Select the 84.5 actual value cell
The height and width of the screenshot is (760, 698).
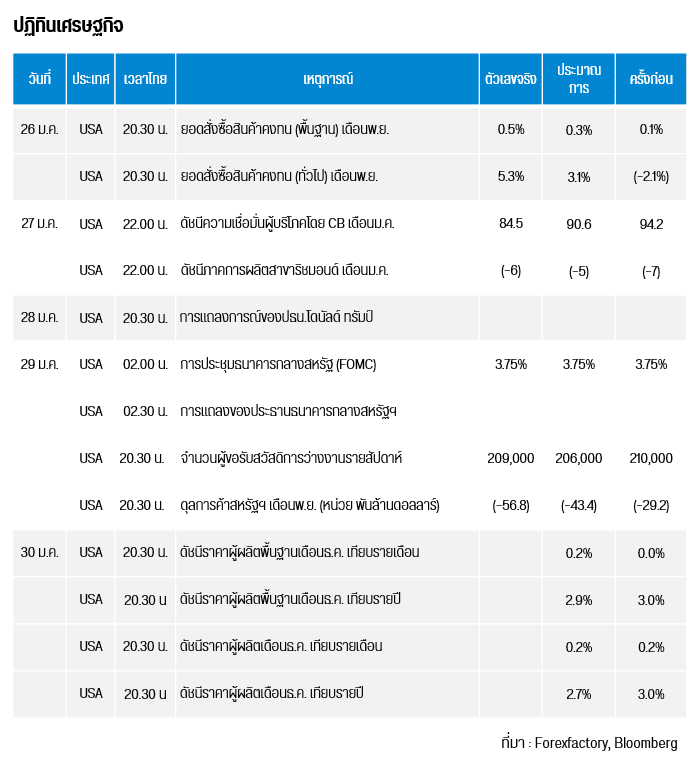[510, 223]
